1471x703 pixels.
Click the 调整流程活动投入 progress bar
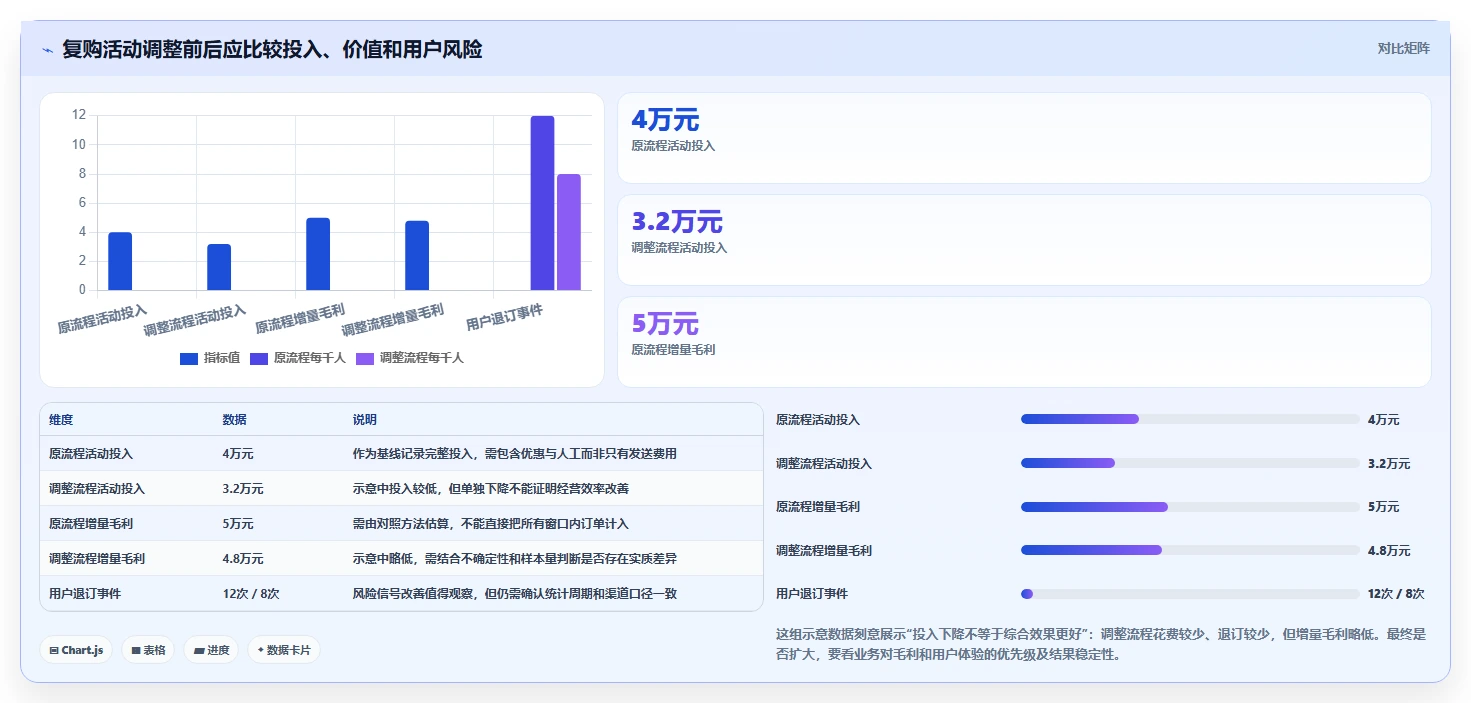coord(1190,463)
